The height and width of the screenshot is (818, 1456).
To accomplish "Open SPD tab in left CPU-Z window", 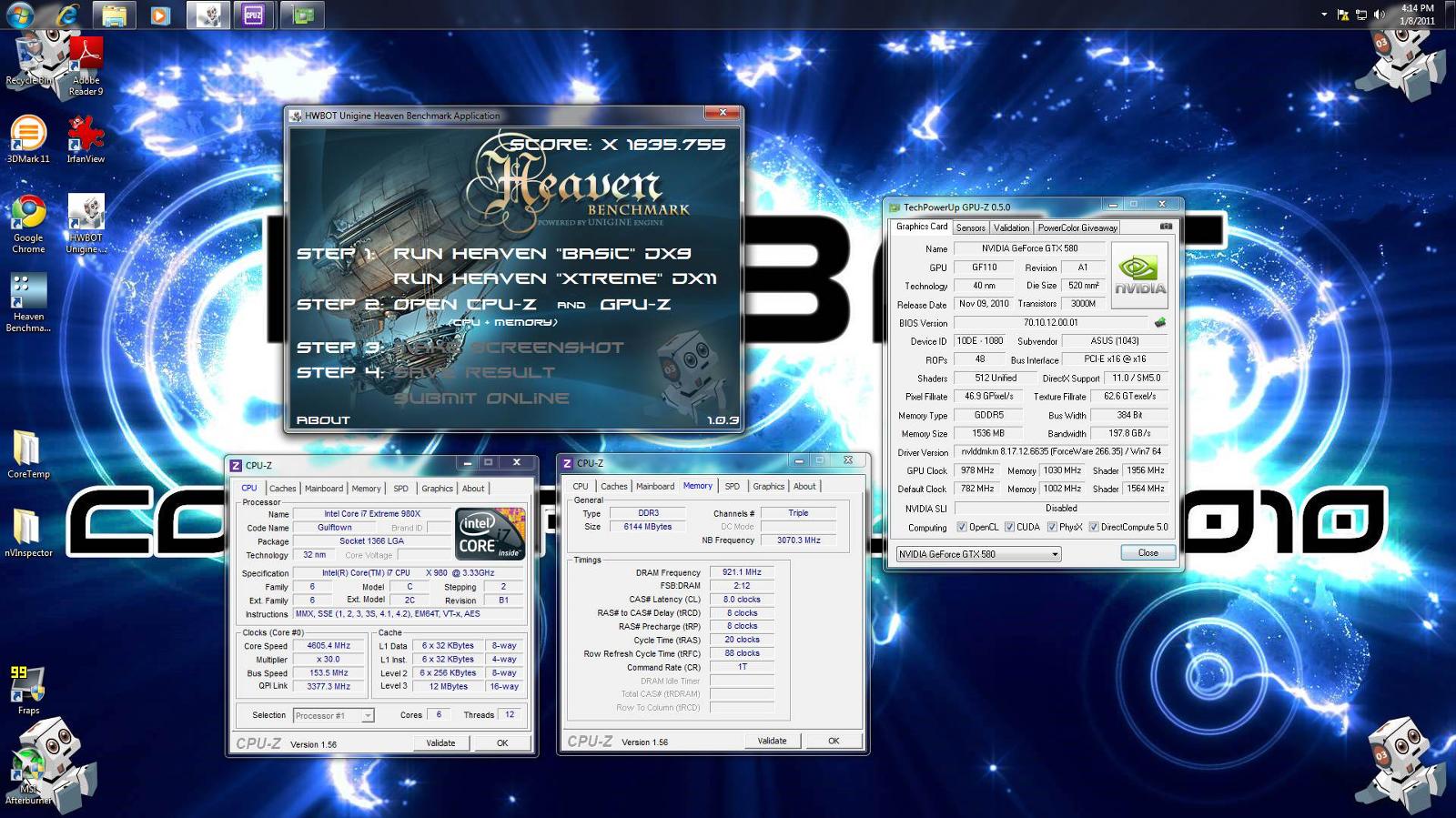I will (x=400, y=489).
